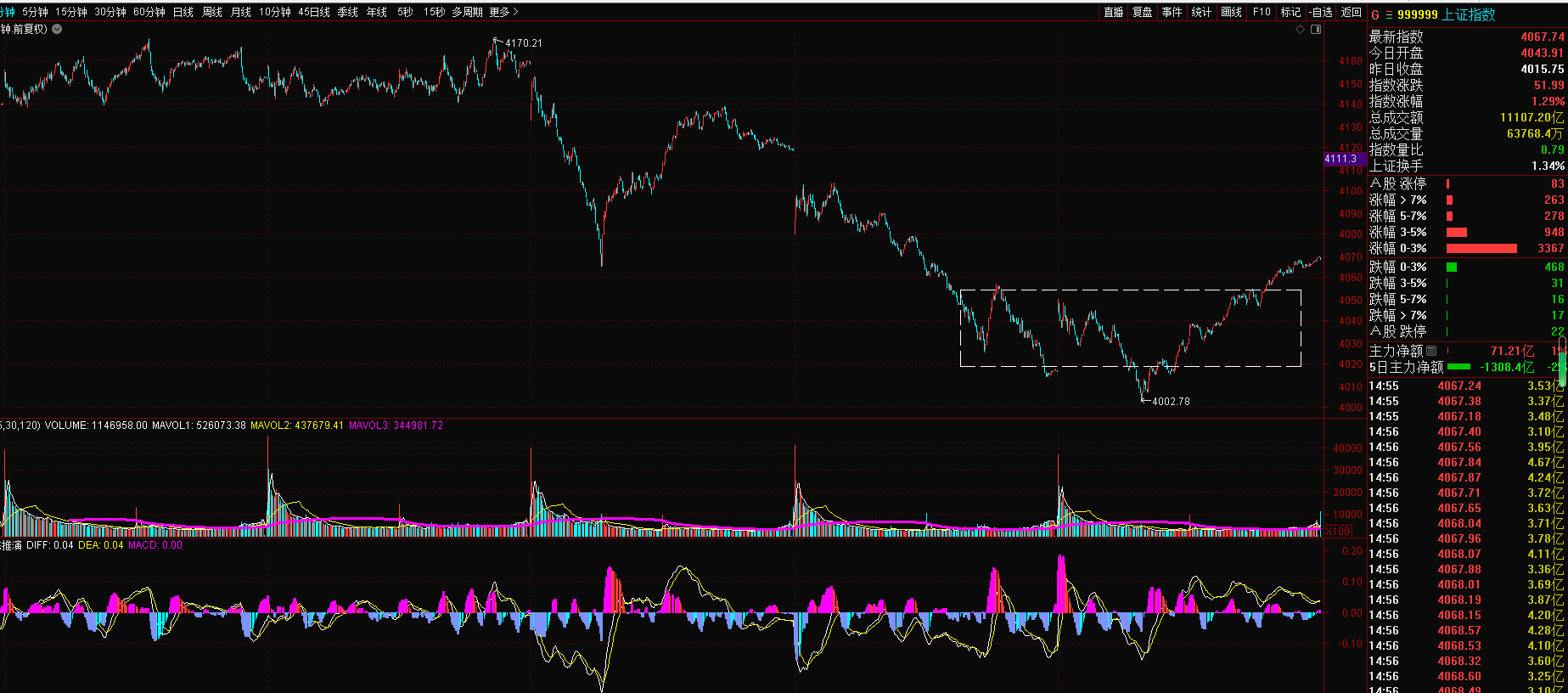
Task: Open the 画线 drawing tool
Action: (1231, 12)
